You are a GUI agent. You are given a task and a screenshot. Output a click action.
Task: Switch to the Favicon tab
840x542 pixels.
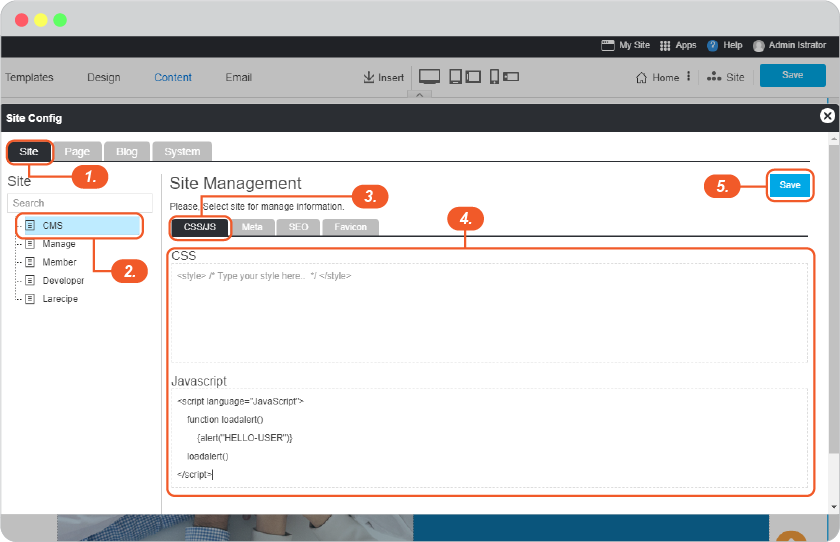pos(350,227)
